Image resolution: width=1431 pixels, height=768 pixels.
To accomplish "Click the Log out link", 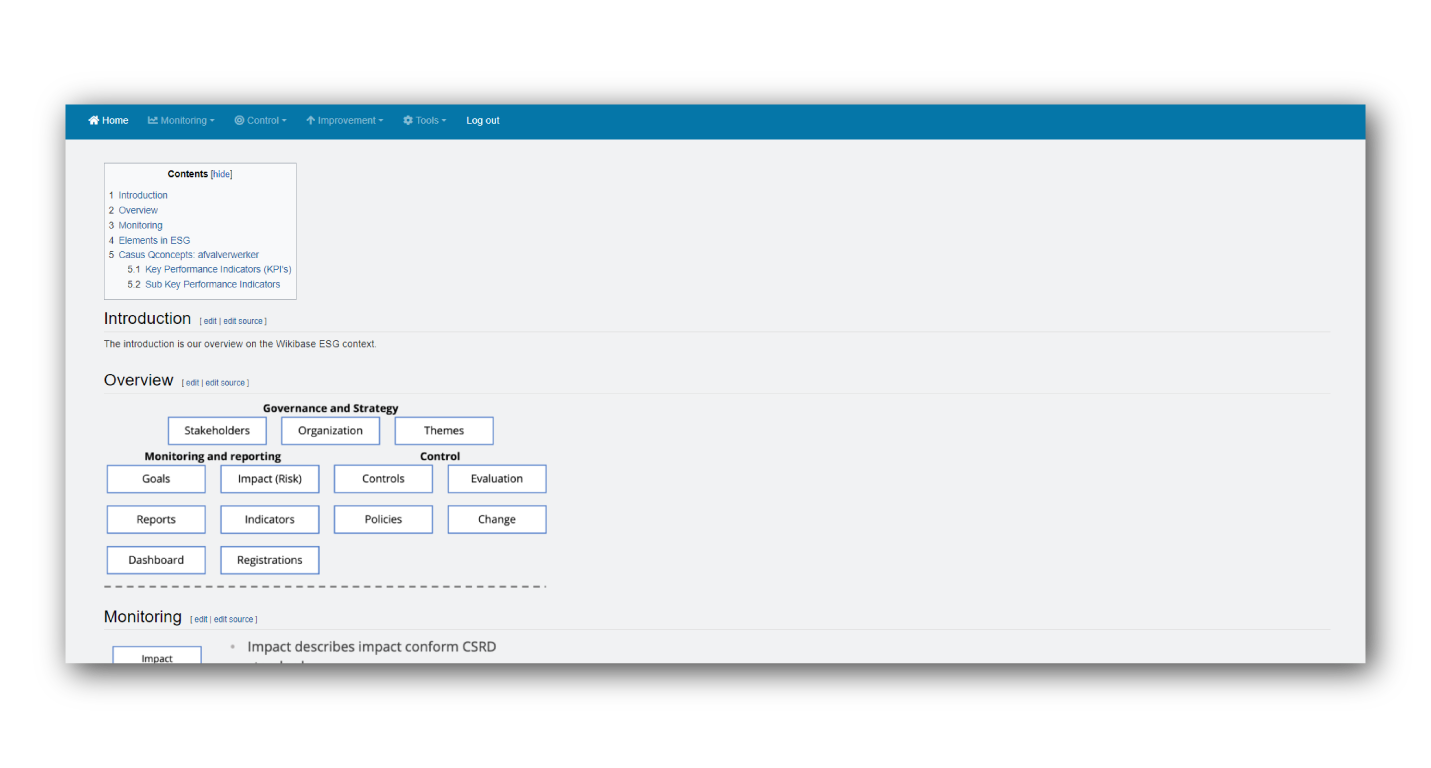I will pos(482,120).
